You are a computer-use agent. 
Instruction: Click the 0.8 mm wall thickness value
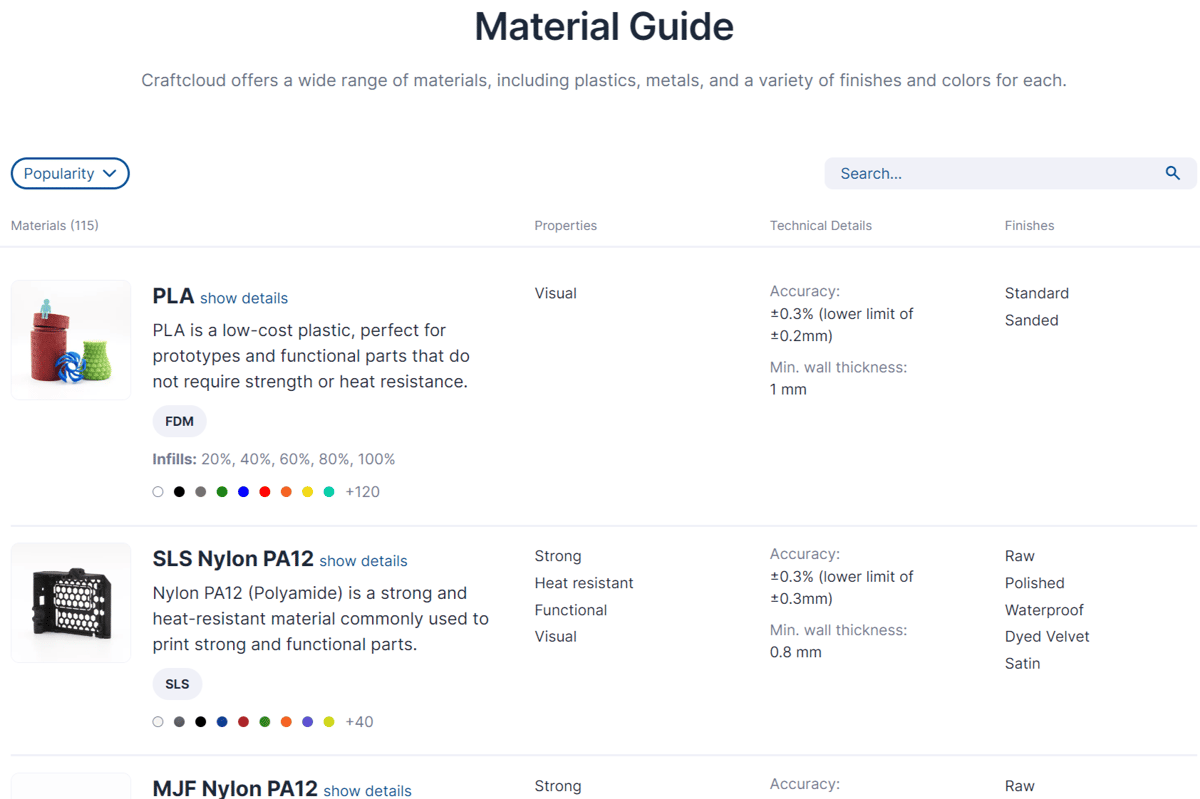(796, 652)
